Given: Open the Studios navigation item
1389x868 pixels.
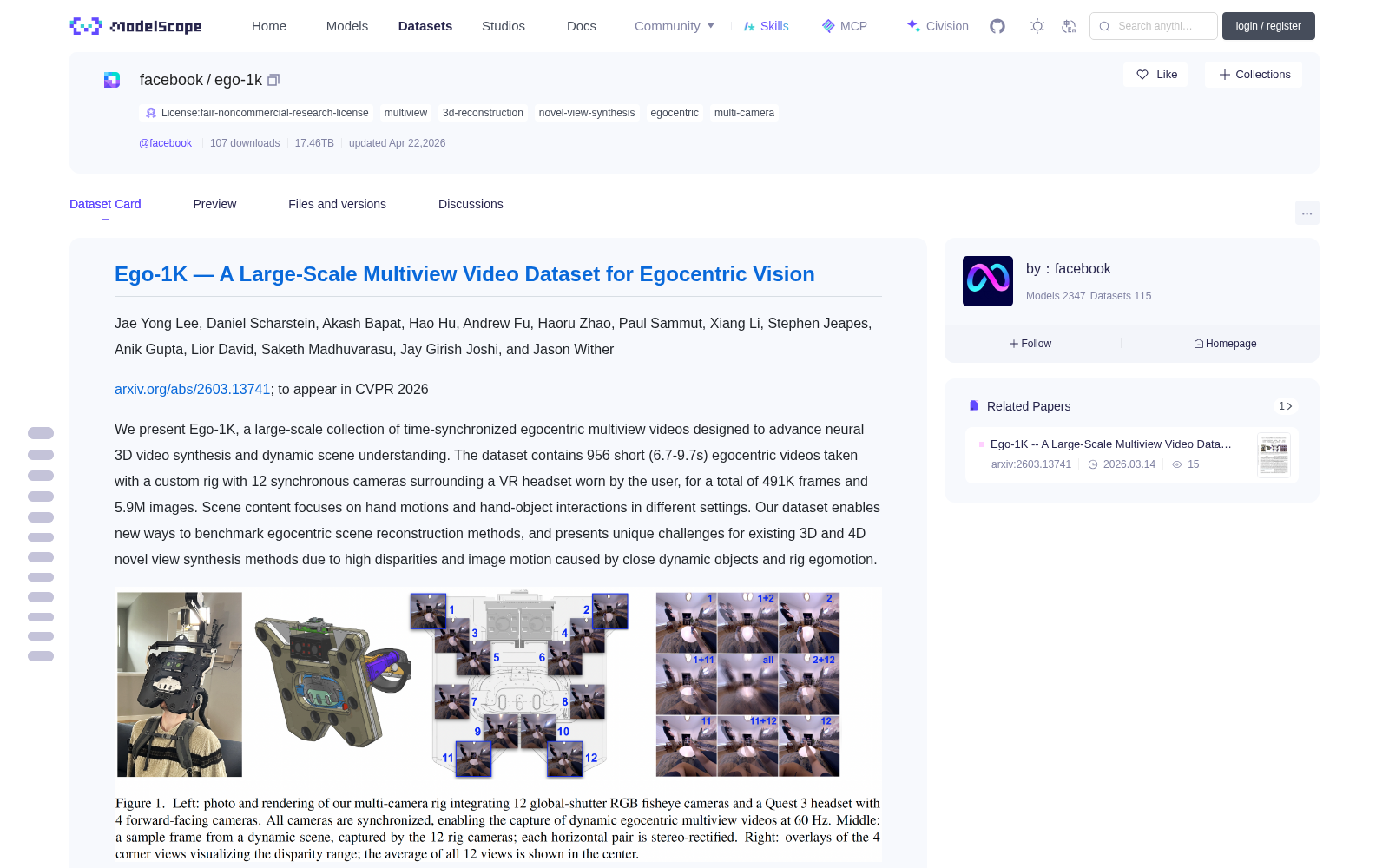Looking at the screenshot, I should 504,26.
